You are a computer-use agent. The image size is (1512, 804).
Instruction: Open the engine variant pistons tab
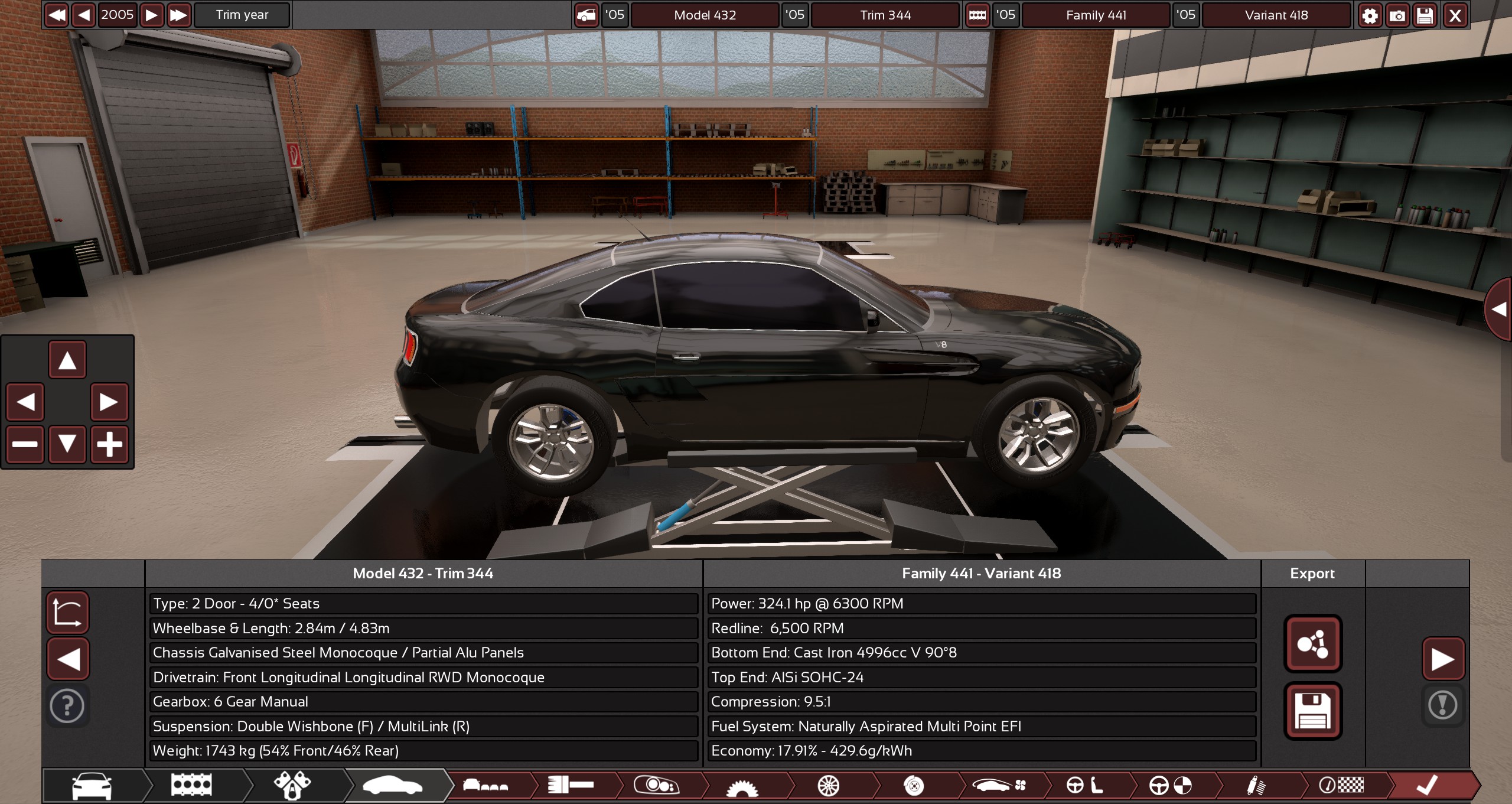tap(292, 785)
